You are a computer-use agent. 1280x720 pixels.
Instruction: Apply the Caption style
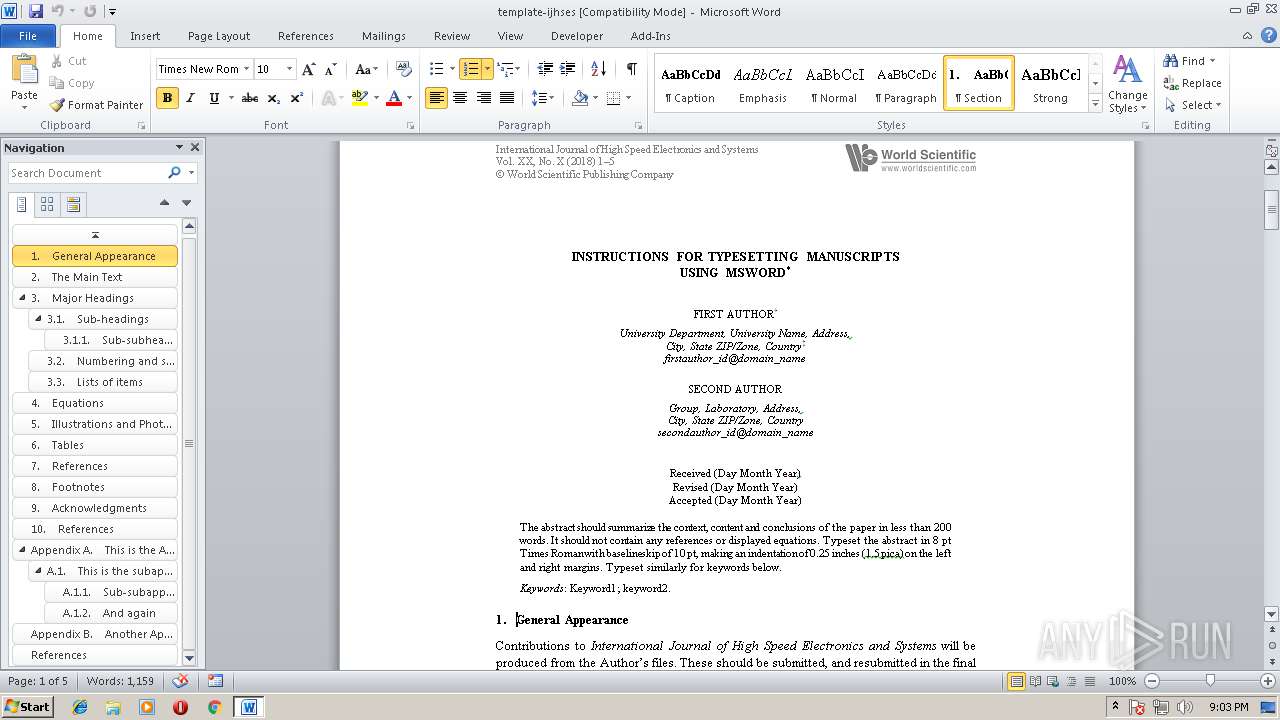tap(691, 83)
